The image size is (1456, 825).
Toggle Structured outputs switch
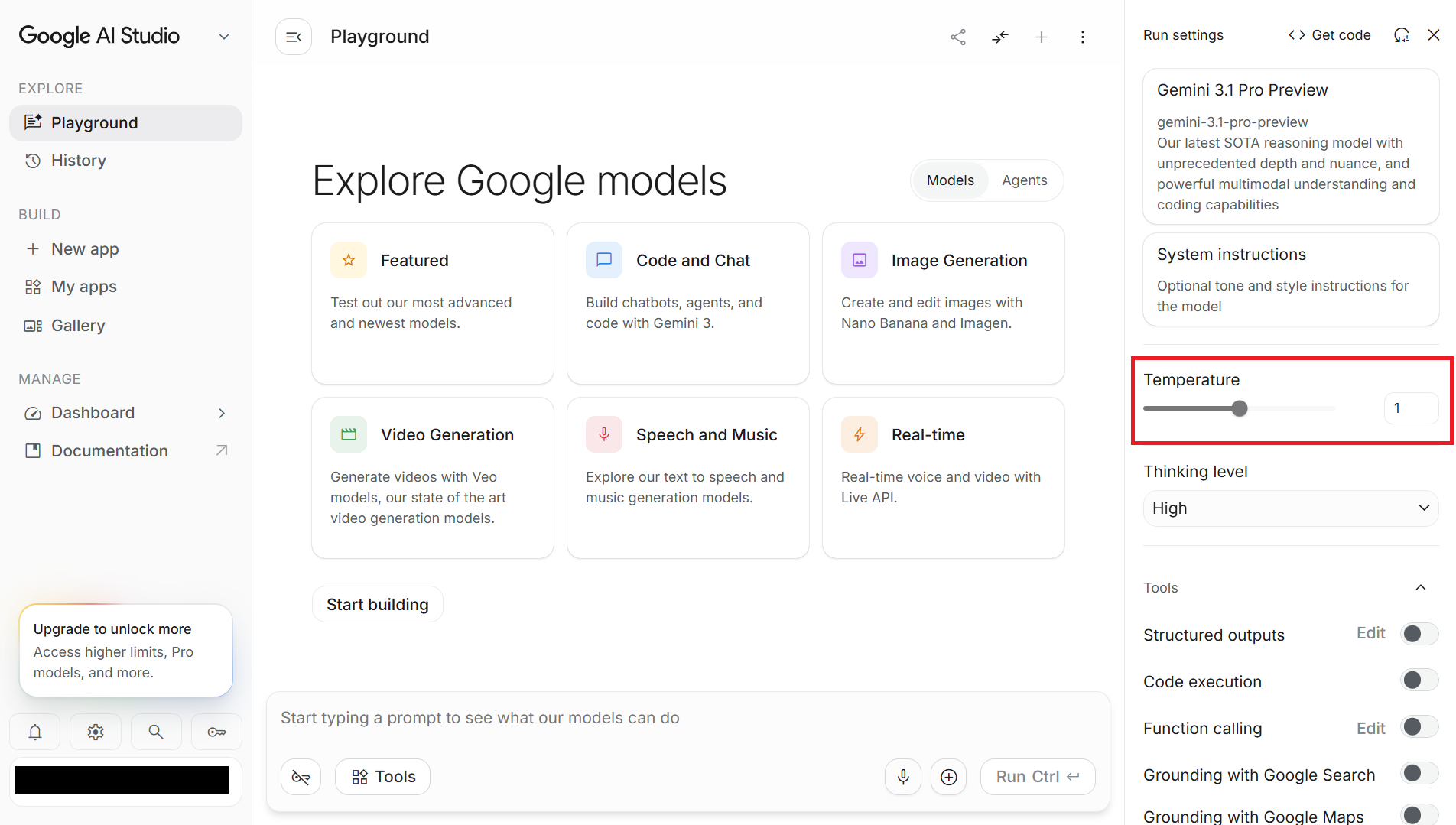[1419, 634]
